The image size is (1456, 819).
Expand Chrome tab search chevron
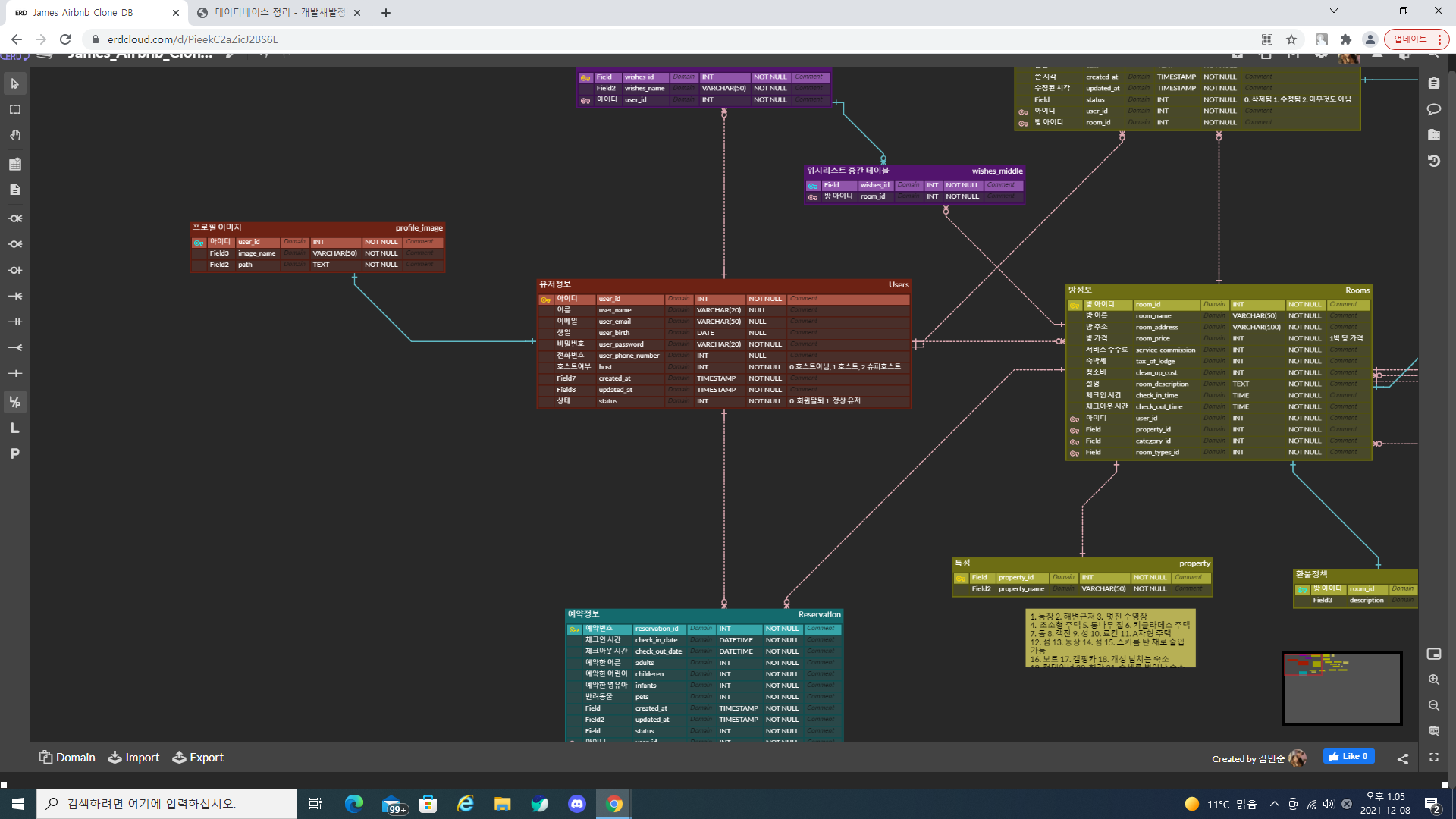coord(1333,11)
